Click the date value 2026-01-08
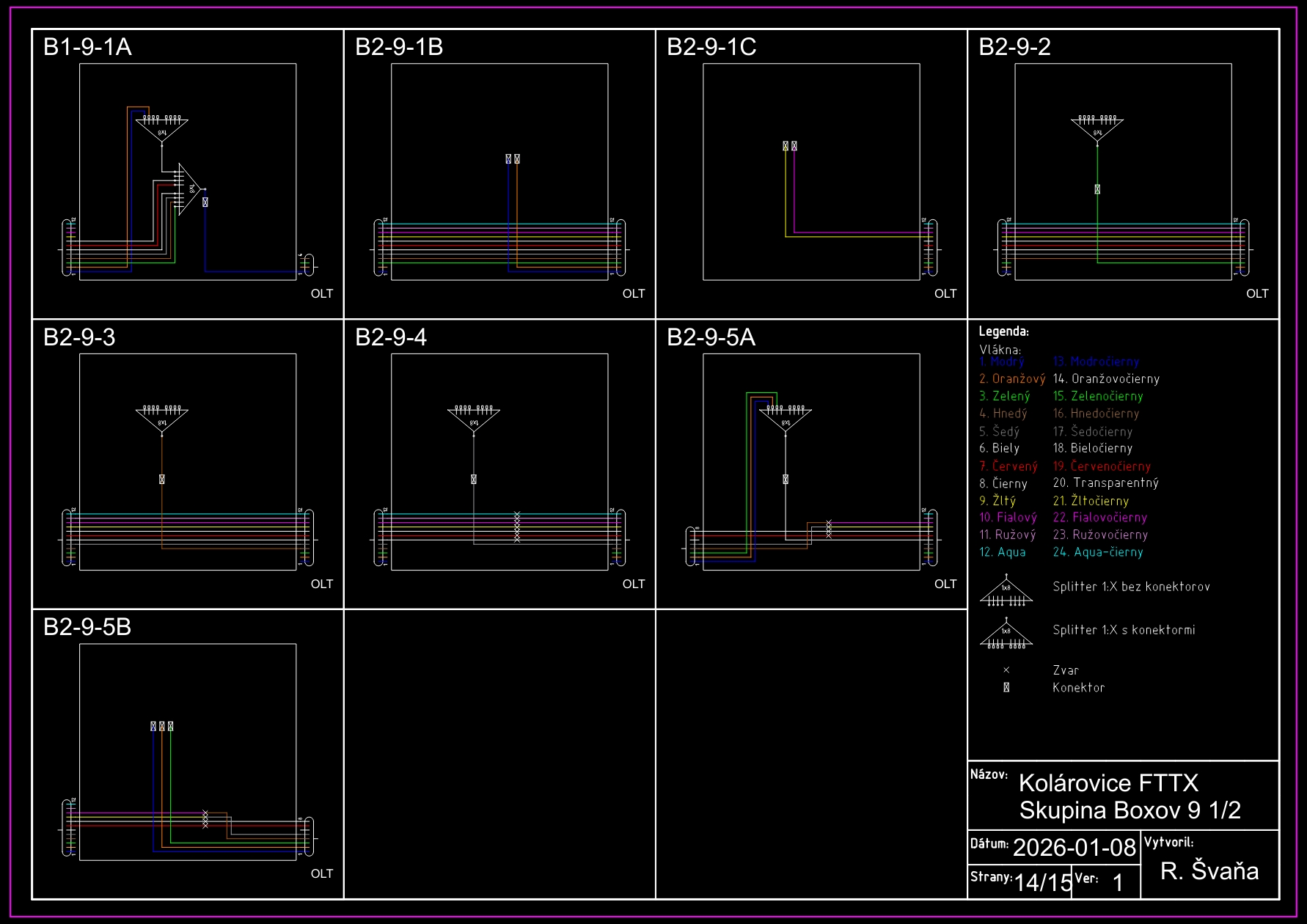The height and width of the screenshot is (924, 1307). 1074,848
